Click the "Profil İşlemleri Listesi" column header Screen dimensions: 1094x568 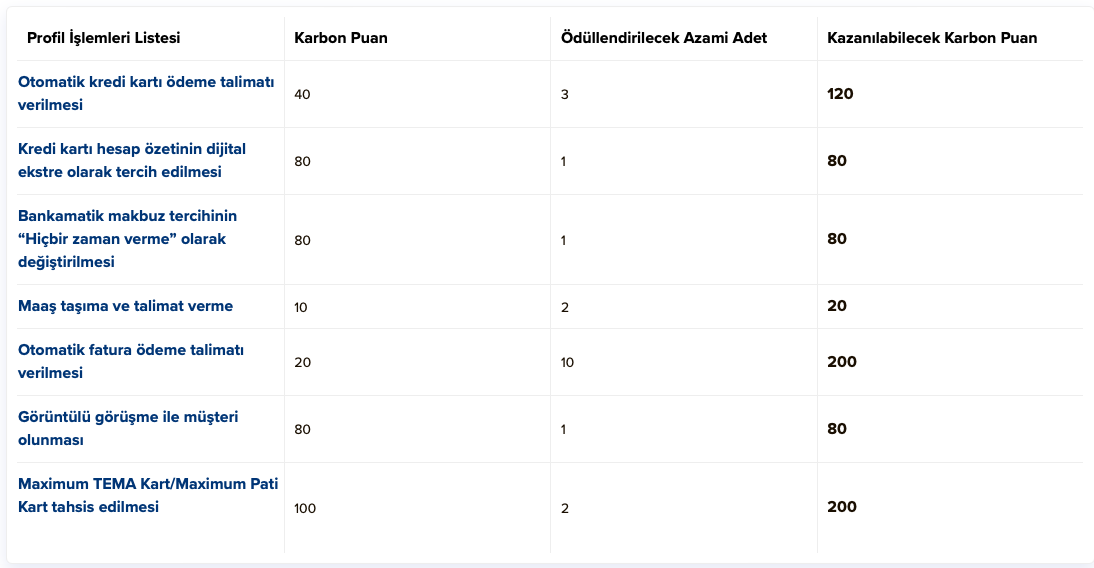(104, 38)
